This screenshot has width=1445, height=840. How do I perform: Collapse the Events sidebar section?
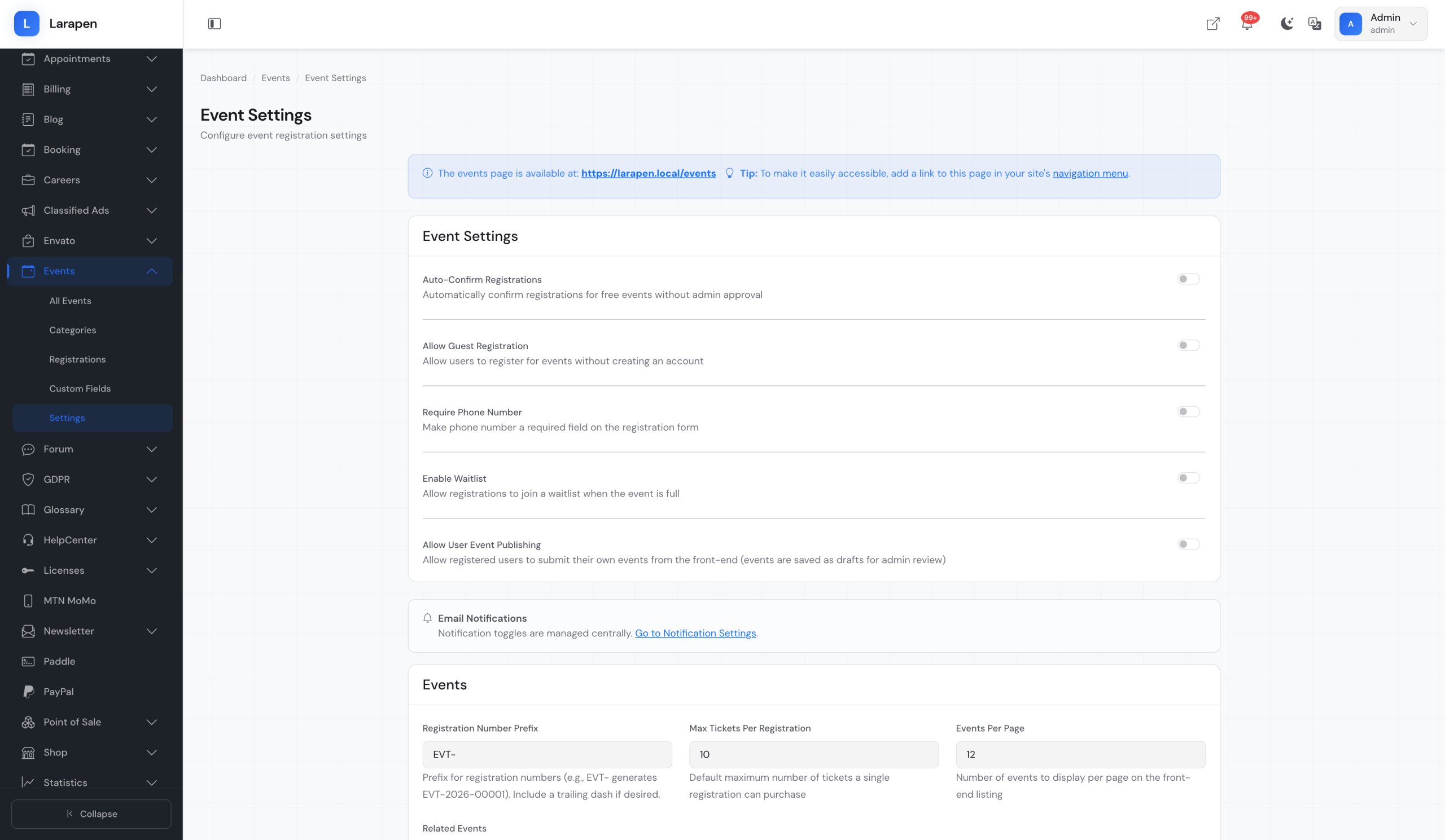click(x=151, y=271)
